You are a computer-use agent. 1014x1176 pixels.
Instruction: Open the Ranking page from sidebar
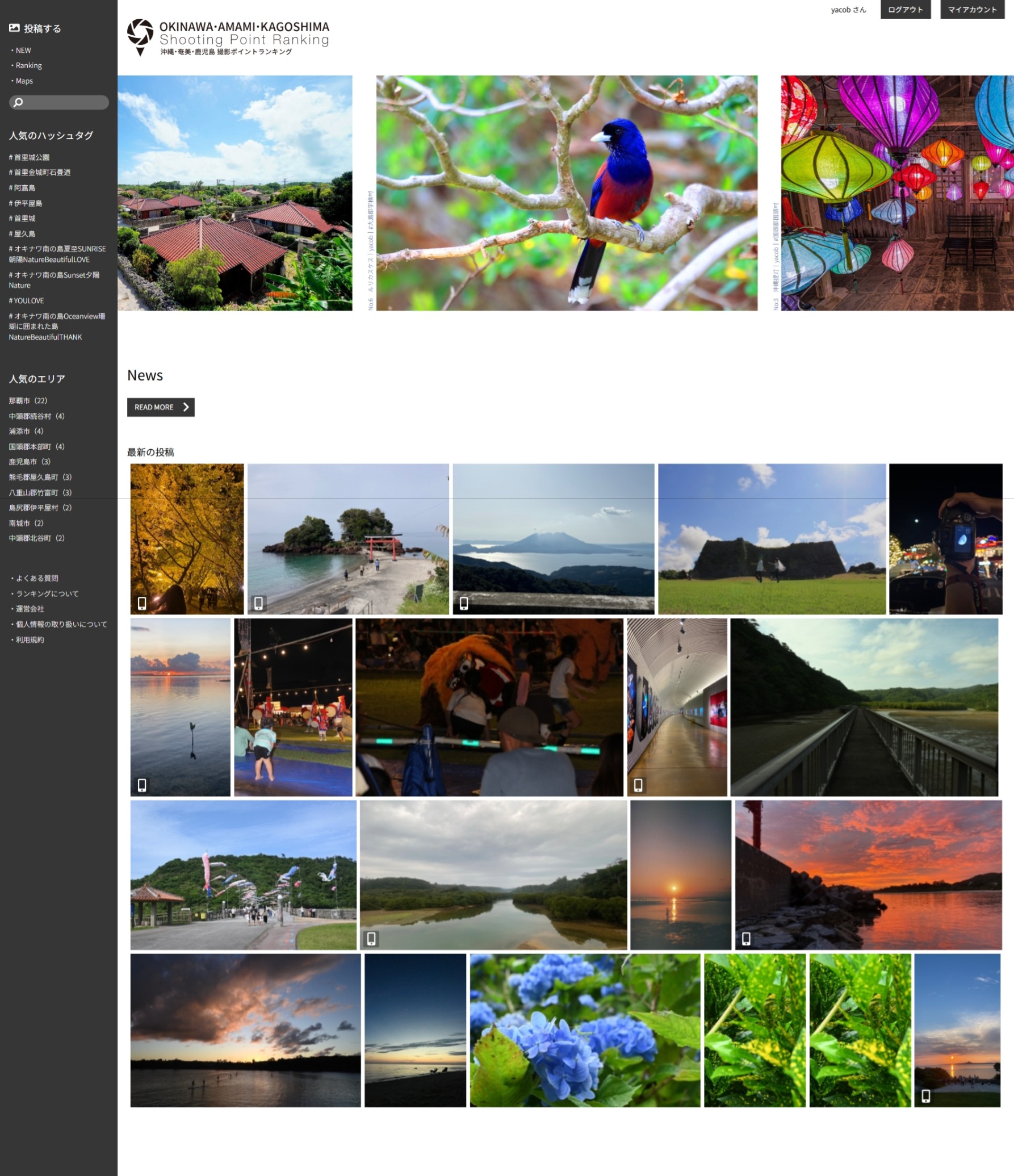[x=28, y=66]
